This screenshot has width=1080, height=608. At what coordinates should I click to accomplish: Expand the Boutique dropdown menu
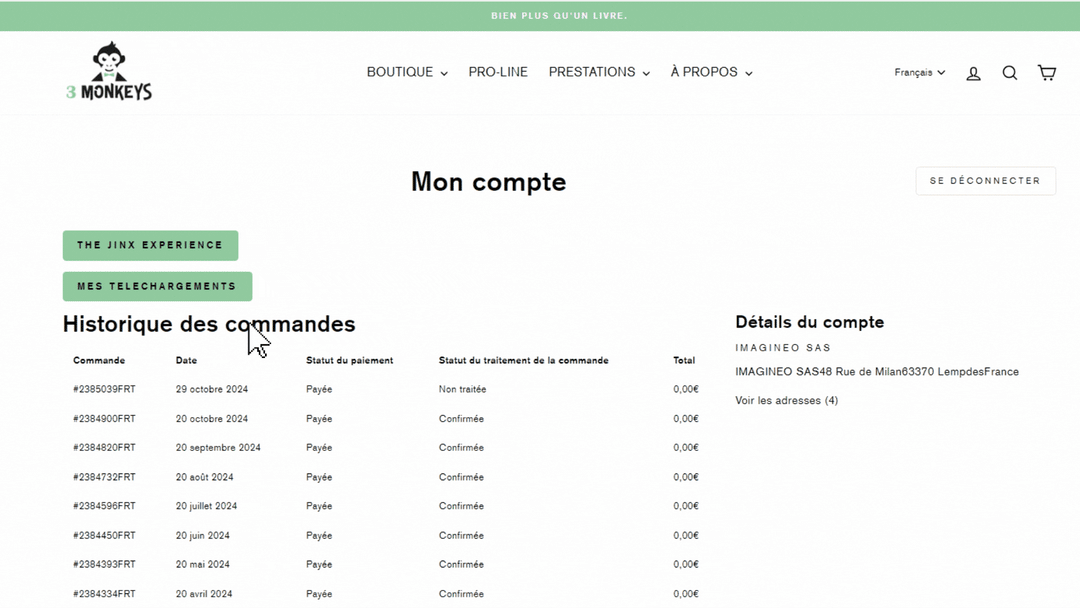coord(406,72)
